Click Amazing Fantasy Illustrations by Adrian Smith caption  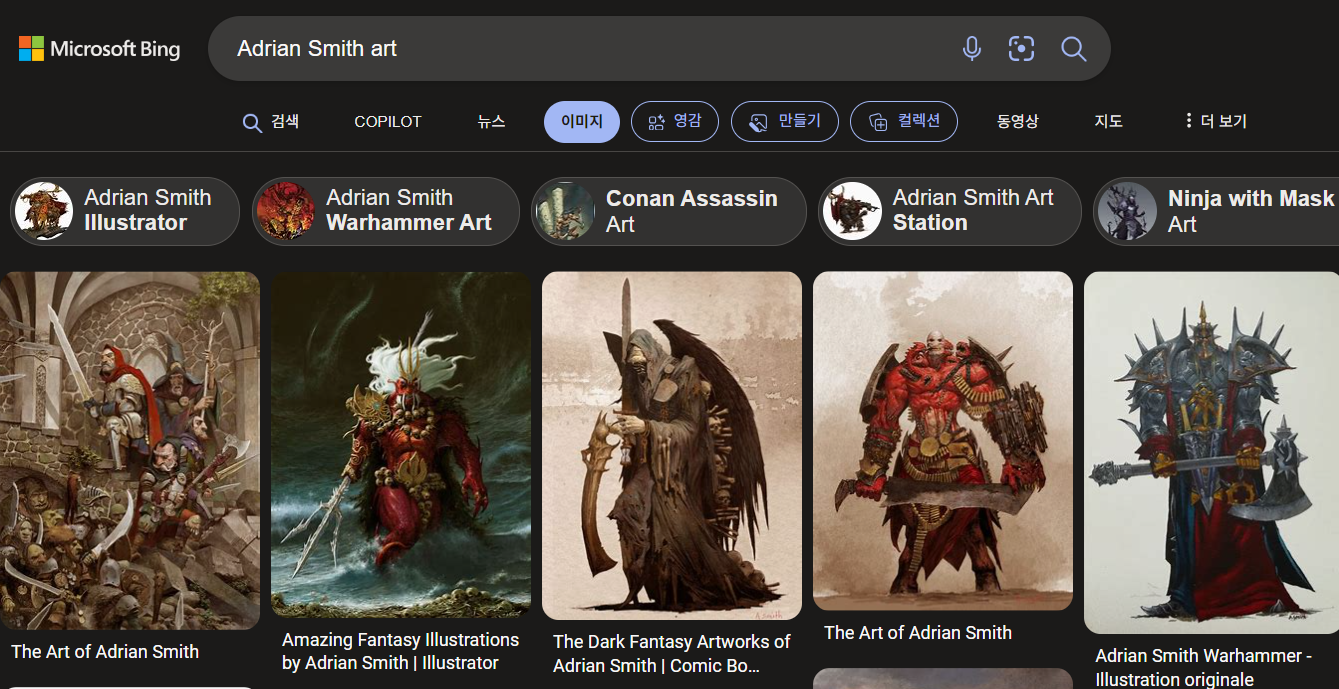(400, 651)
